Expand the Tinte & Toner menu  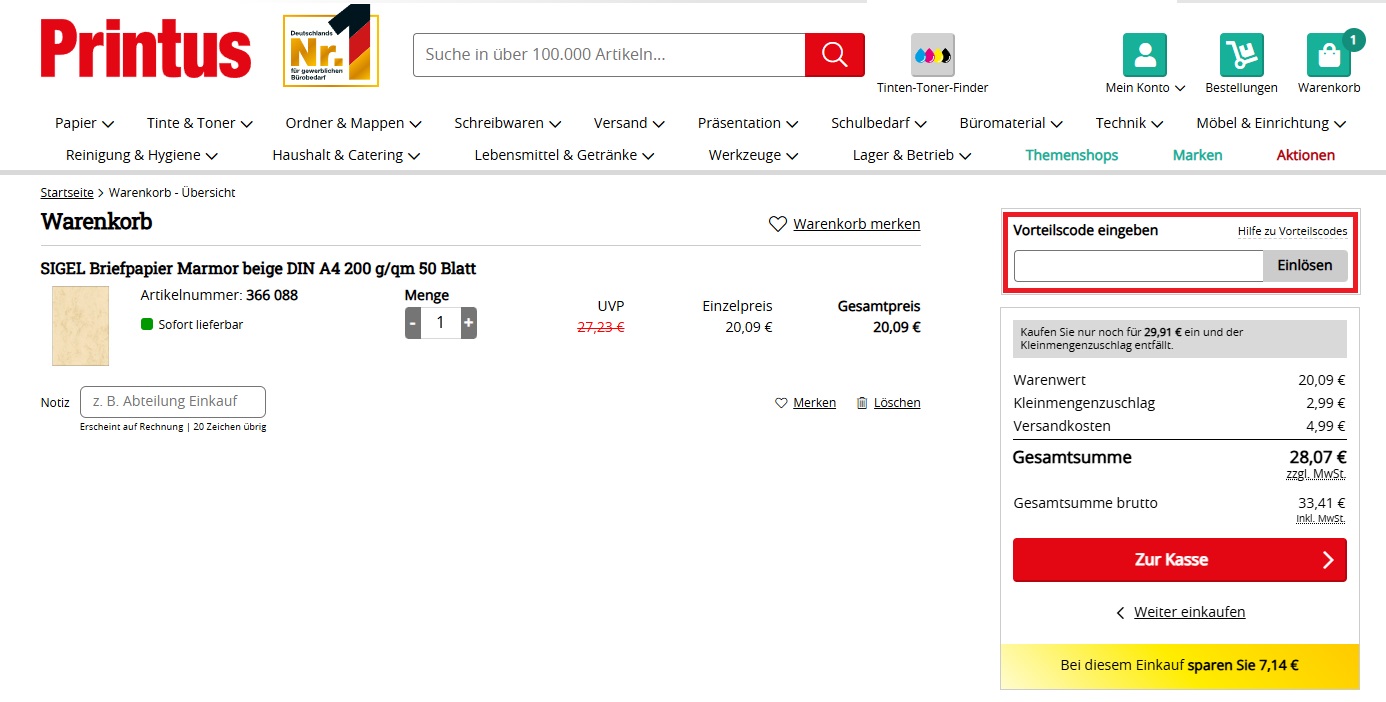[199, 123]
